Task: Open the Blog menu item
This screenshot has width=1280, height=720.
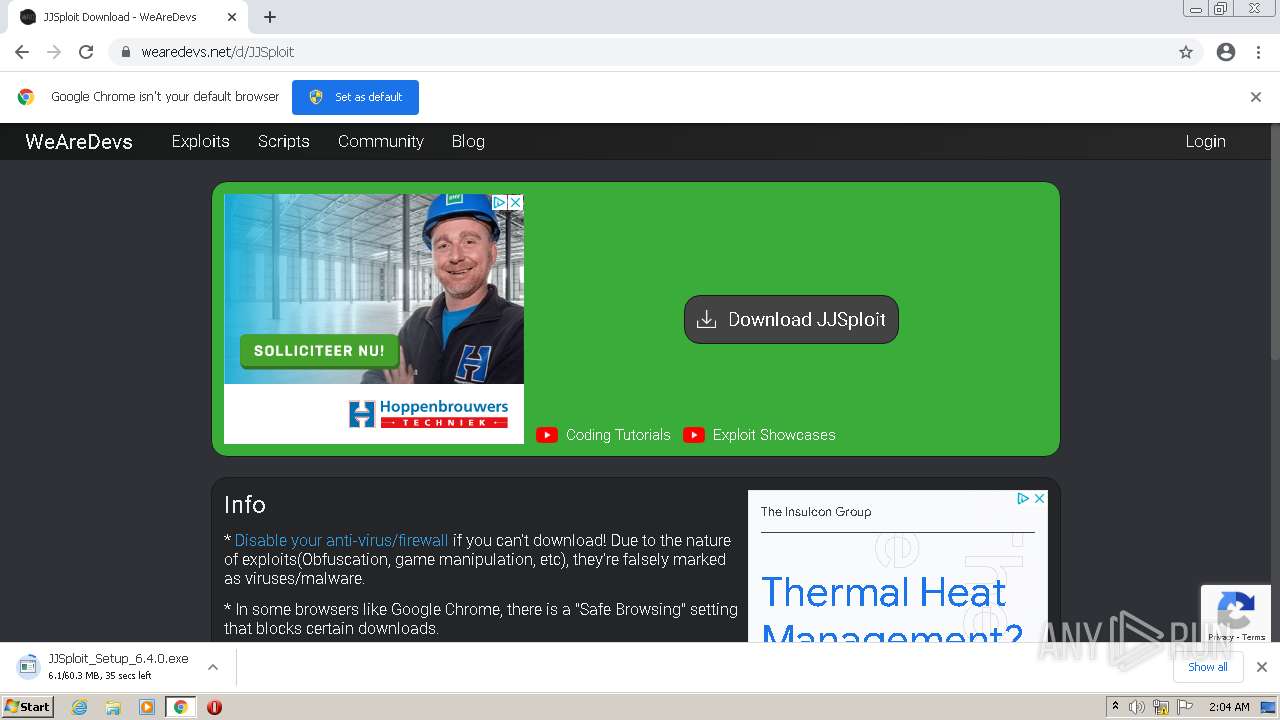Action: click(468, 141)
